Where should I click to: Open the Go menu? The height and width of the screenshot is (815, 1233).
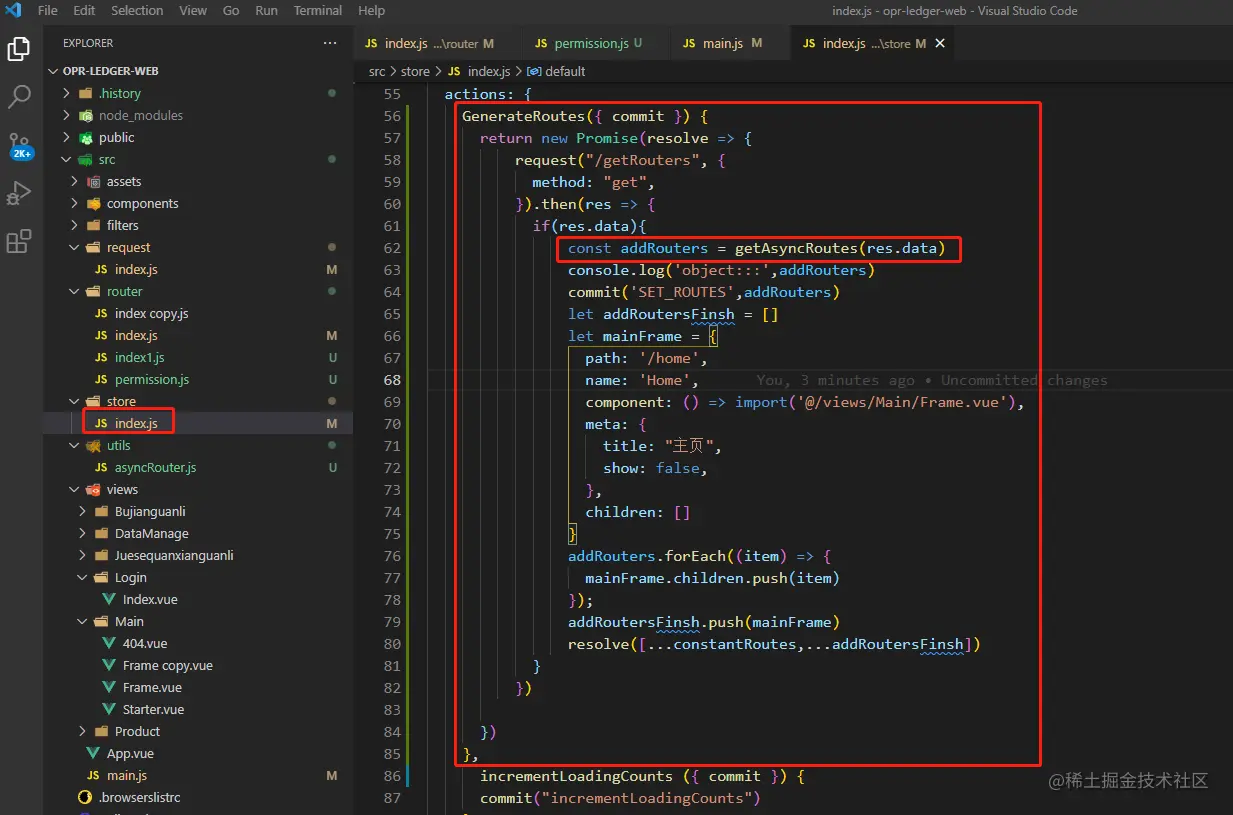coord(231,10)
